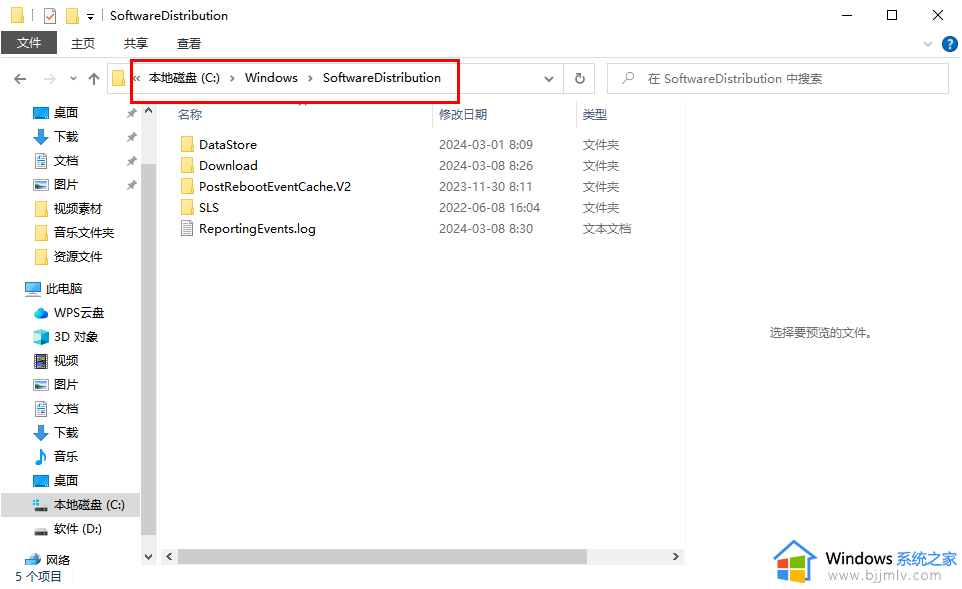Open 视频 film icon under 此电脑
The width and height of the screenshot is (962, 589).
(41, 361)
